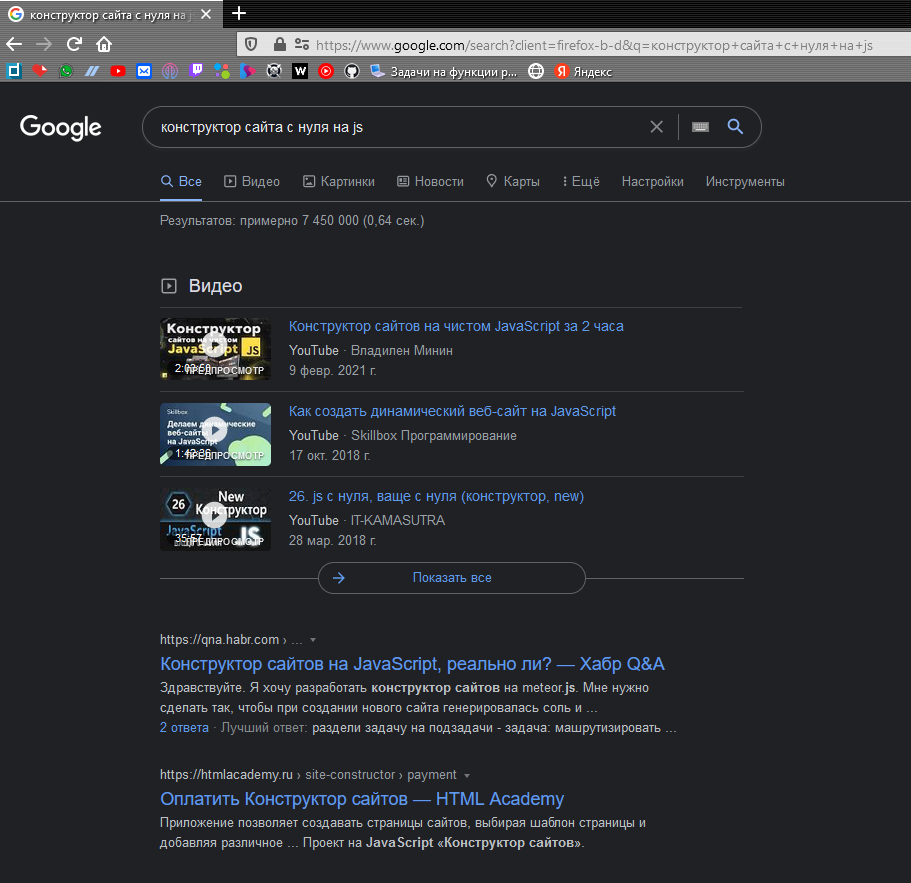Open the browser home page icon

(104, 44)
